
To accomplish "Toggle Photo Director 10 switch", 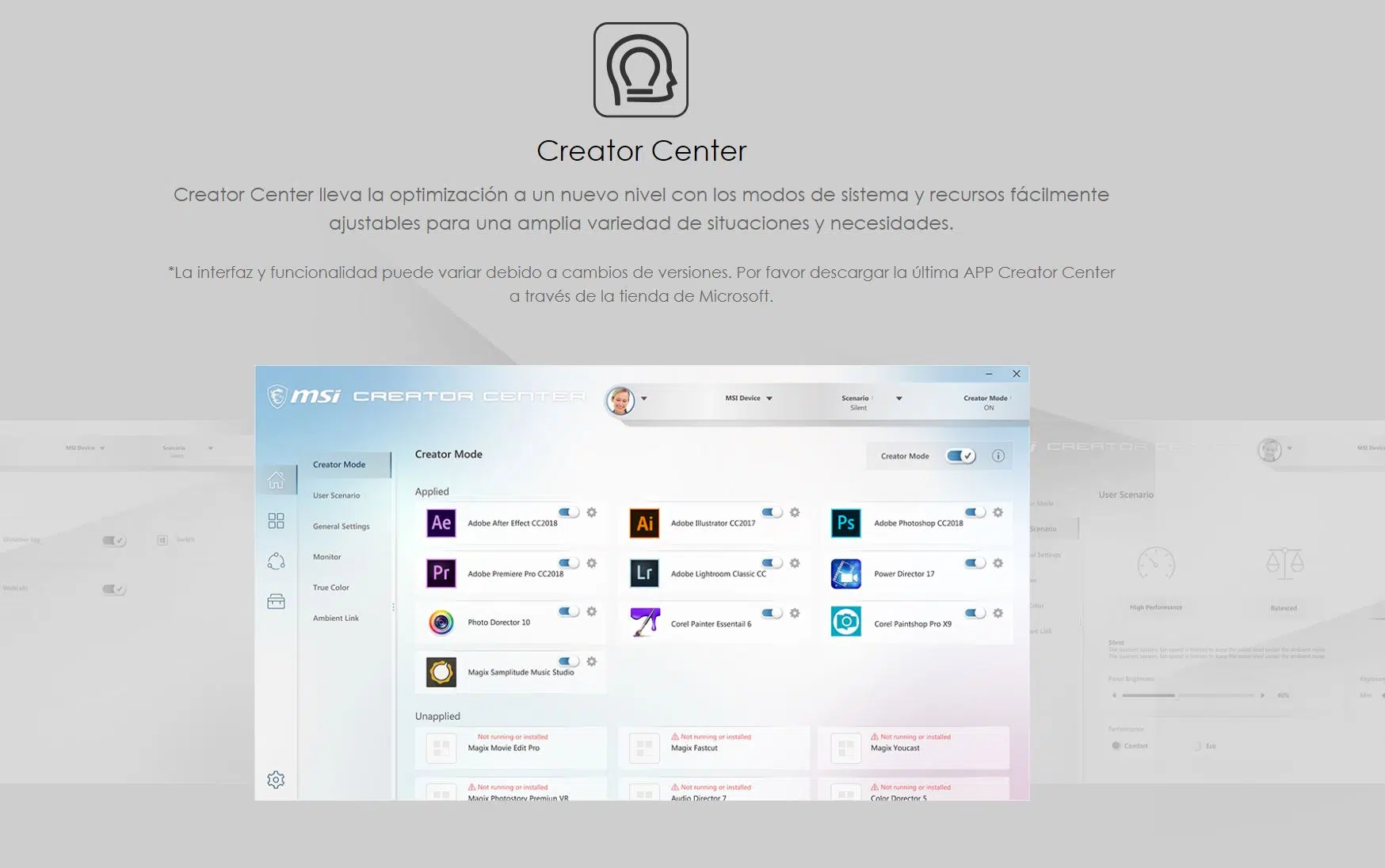I will pos(569,611).
